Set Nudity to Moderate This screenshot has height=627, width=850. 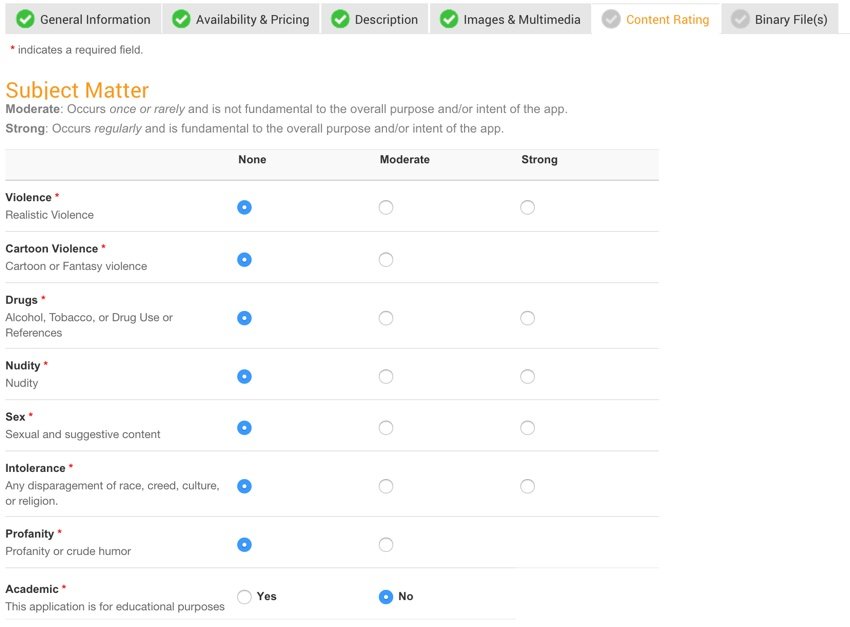coord(386,377)
